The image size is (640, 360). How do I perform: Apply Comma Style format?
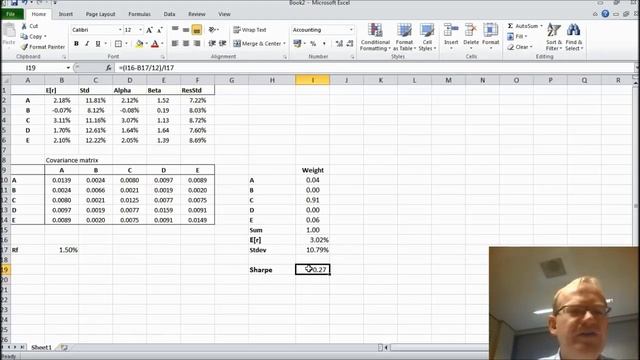[x=324, y=44]
